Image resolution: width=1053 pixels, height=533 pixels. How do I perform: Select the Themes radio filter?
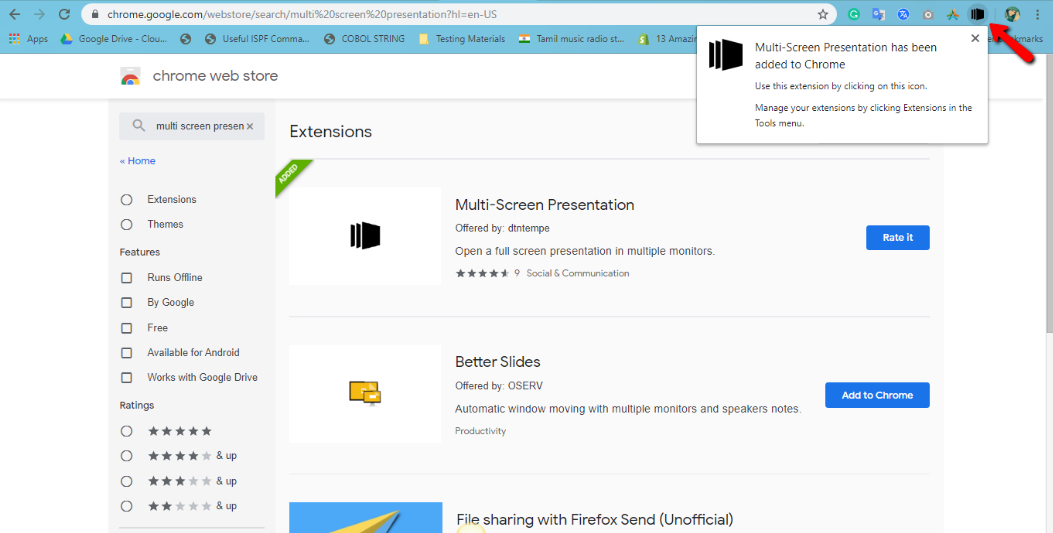coord(126,224)
